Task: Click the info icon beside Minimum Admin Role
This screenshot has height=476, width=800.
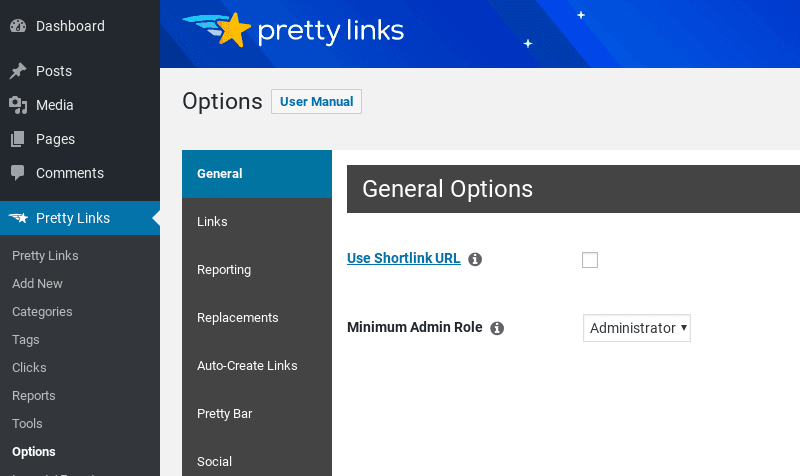Action: tap(497, 328)
